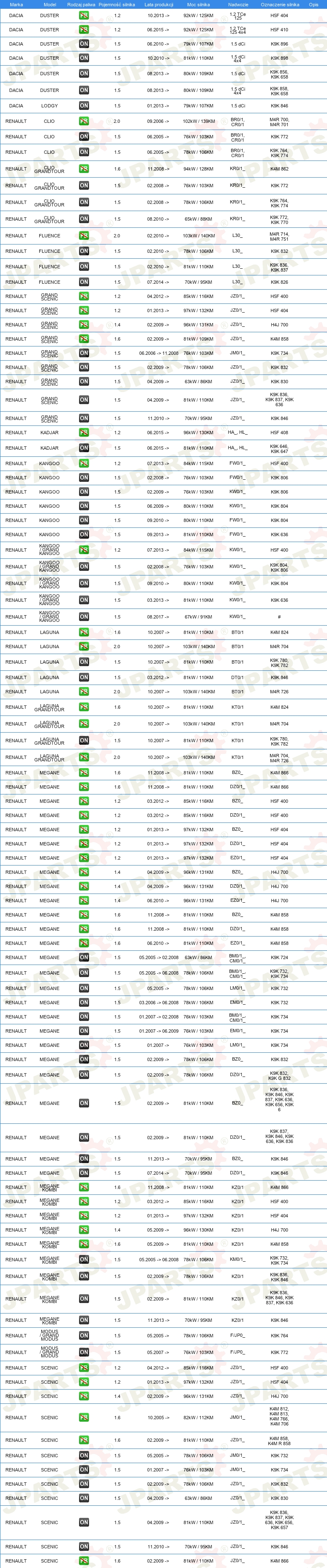
Task: Select ON icon in Megane LM0/1_ K9K 732 row
Action: (x=84, y=988)
